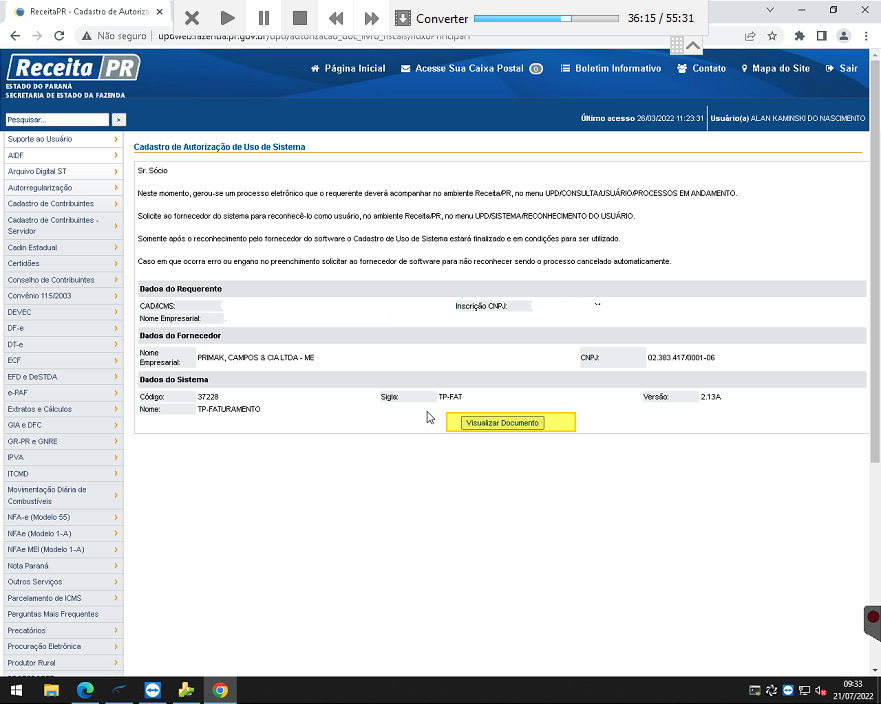Go to Página Inicial
This screenshot has height=704, width=881.
(348, 69)
